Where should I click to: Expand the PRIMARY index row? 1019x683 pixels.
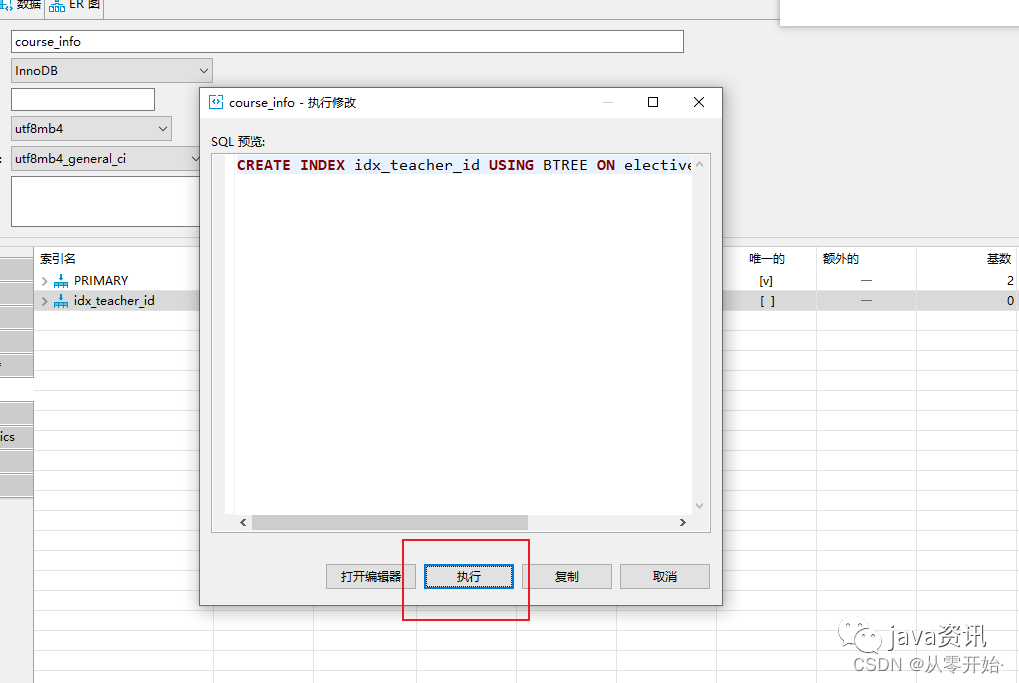(x=44, y=281)
